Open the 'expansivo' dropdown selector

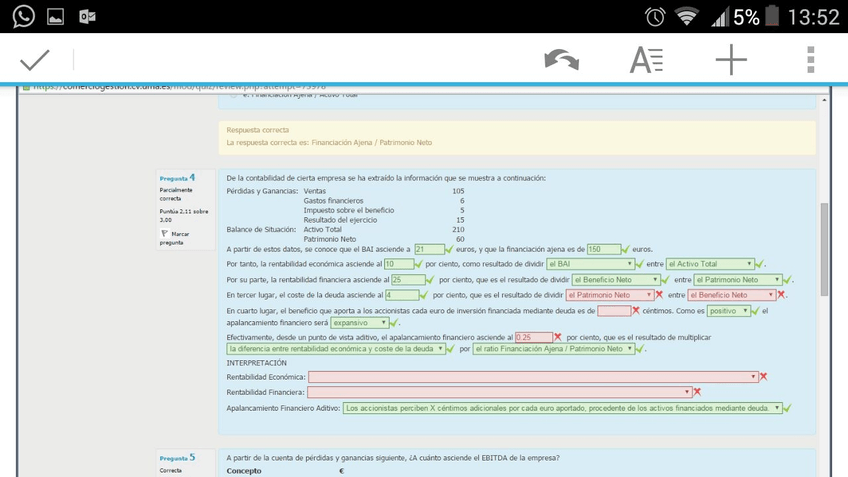359,323
